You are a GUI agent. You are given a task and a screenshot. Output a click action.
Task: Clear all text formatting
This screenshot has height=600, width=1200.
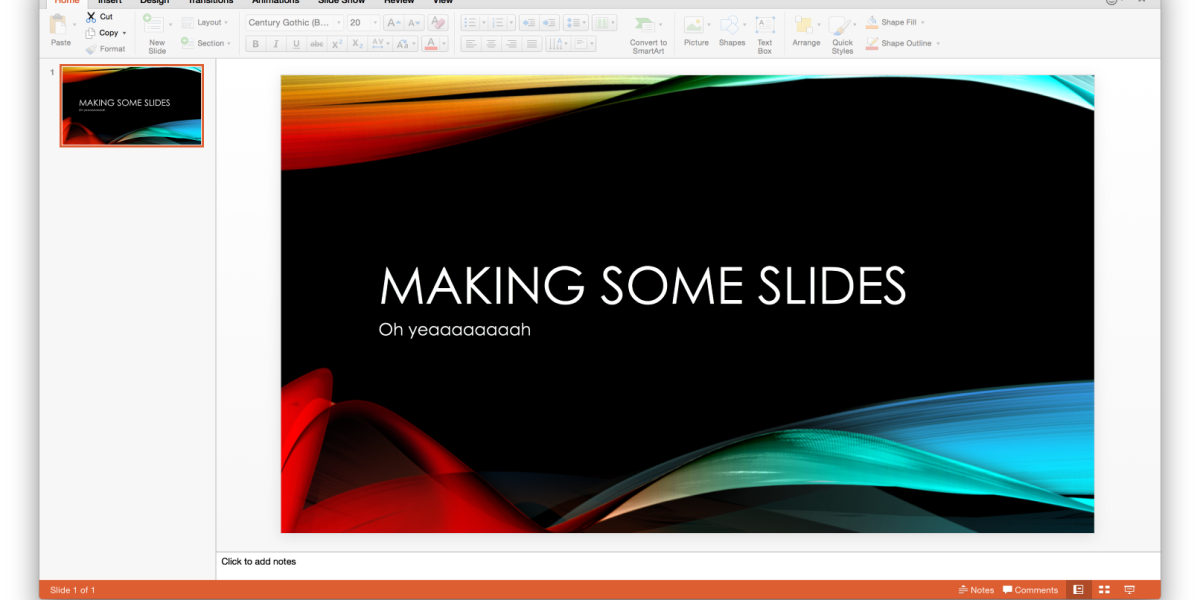click(438, 22)
